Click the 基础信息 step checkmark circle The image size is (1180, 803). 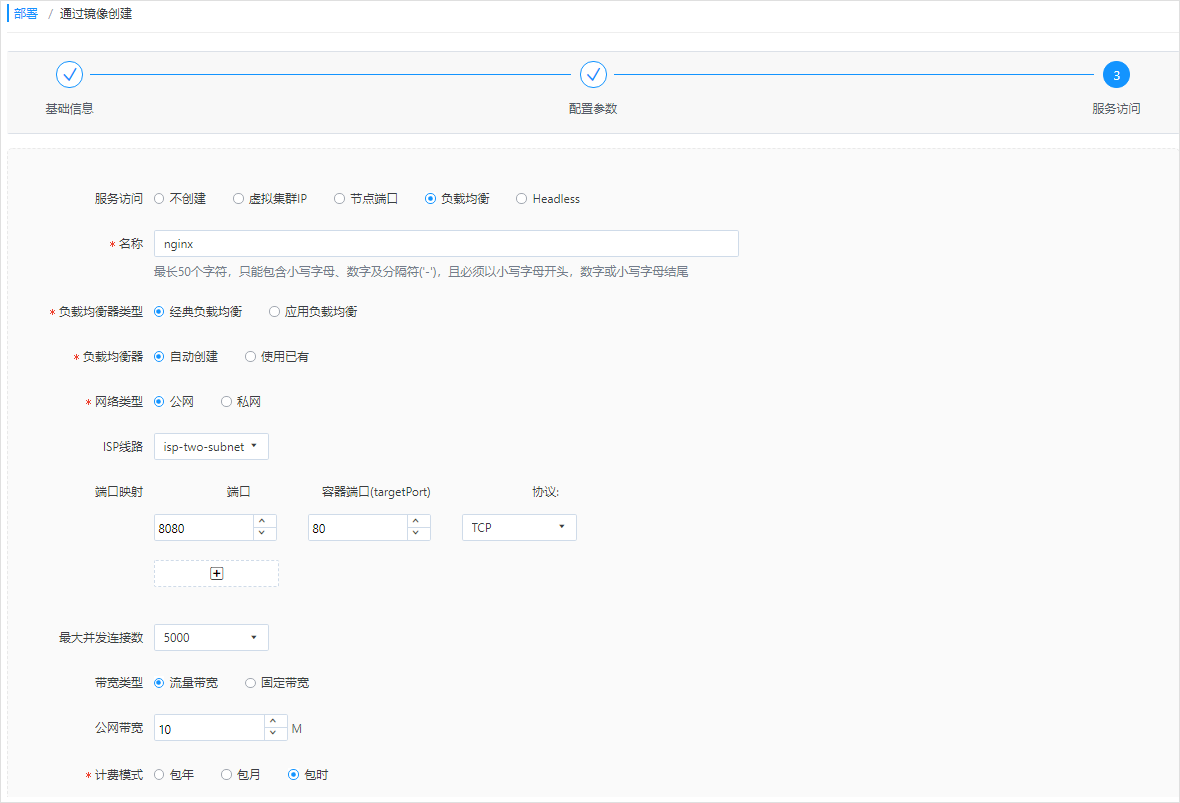point(69,75)
